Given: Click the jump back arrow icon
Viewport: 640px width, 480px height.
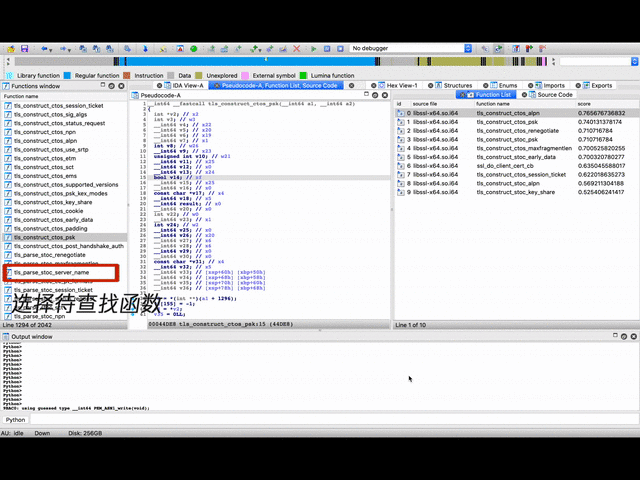Looking at the screenshot, I should click(x=45, y=48).
